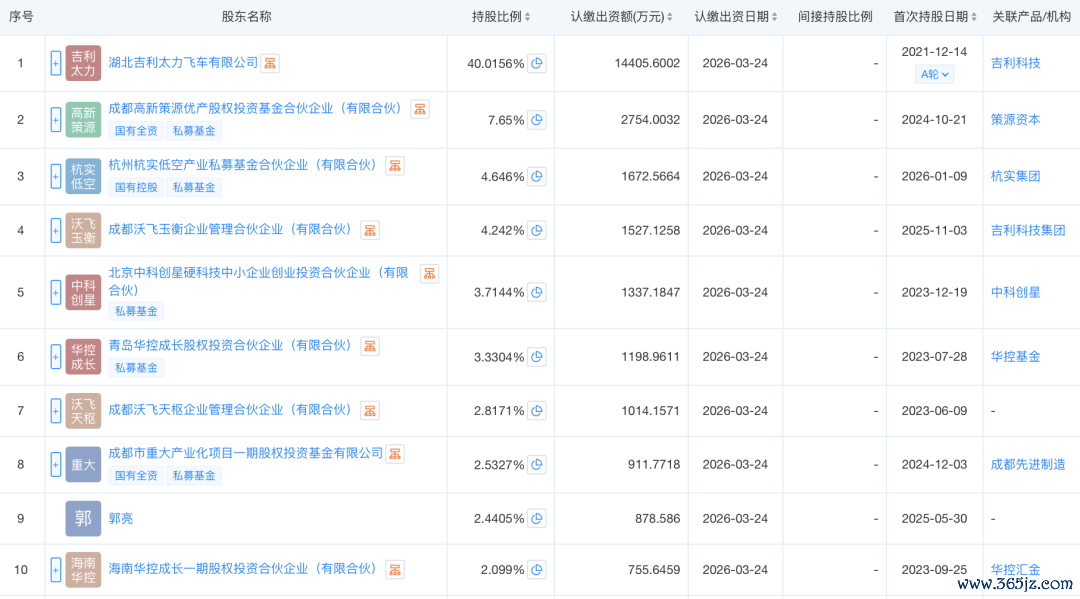Open related institution 华控基金

(x=1015, y=357)
